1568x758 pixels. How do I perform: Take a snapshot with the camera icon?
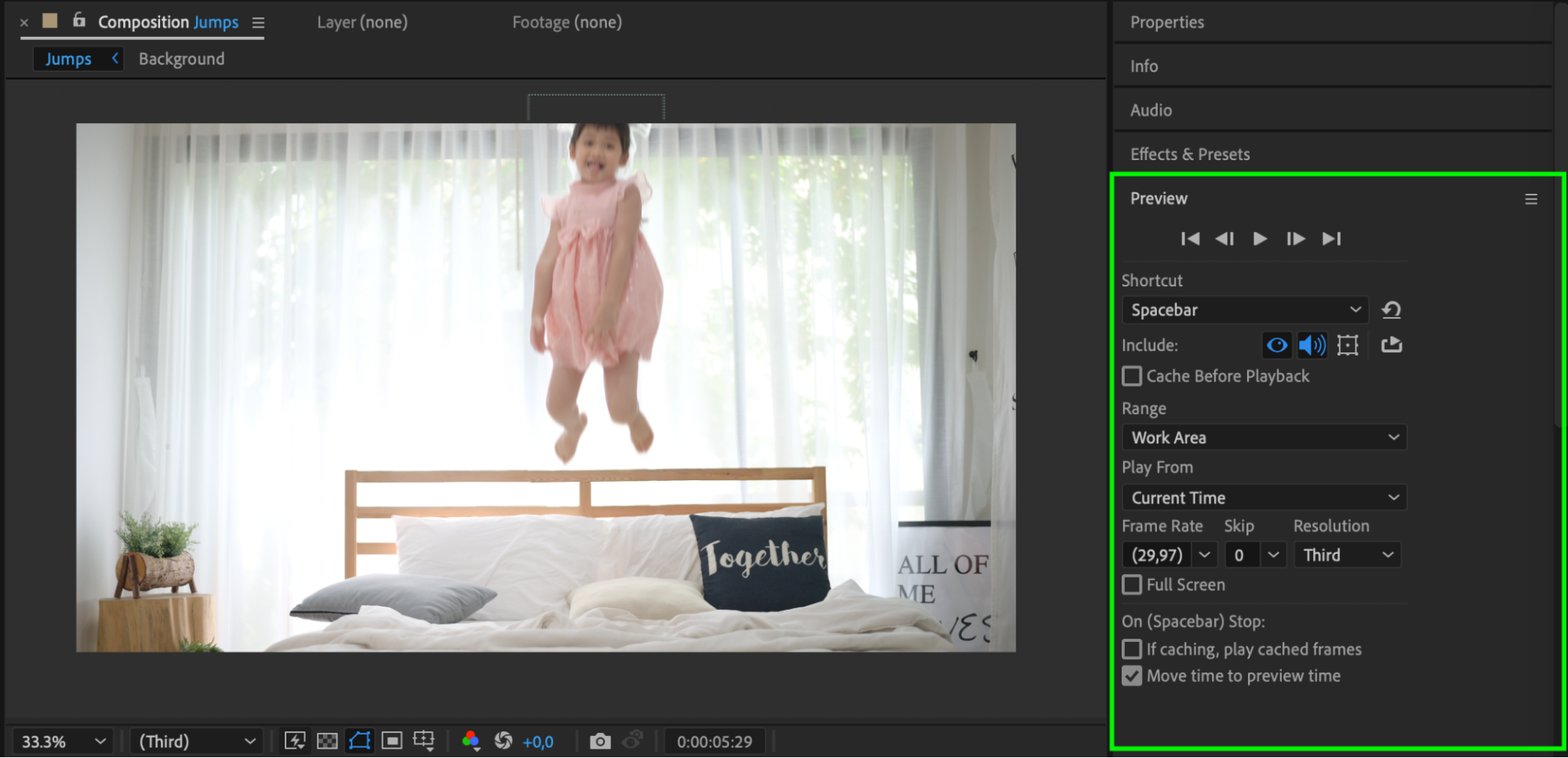click(600, 742)
